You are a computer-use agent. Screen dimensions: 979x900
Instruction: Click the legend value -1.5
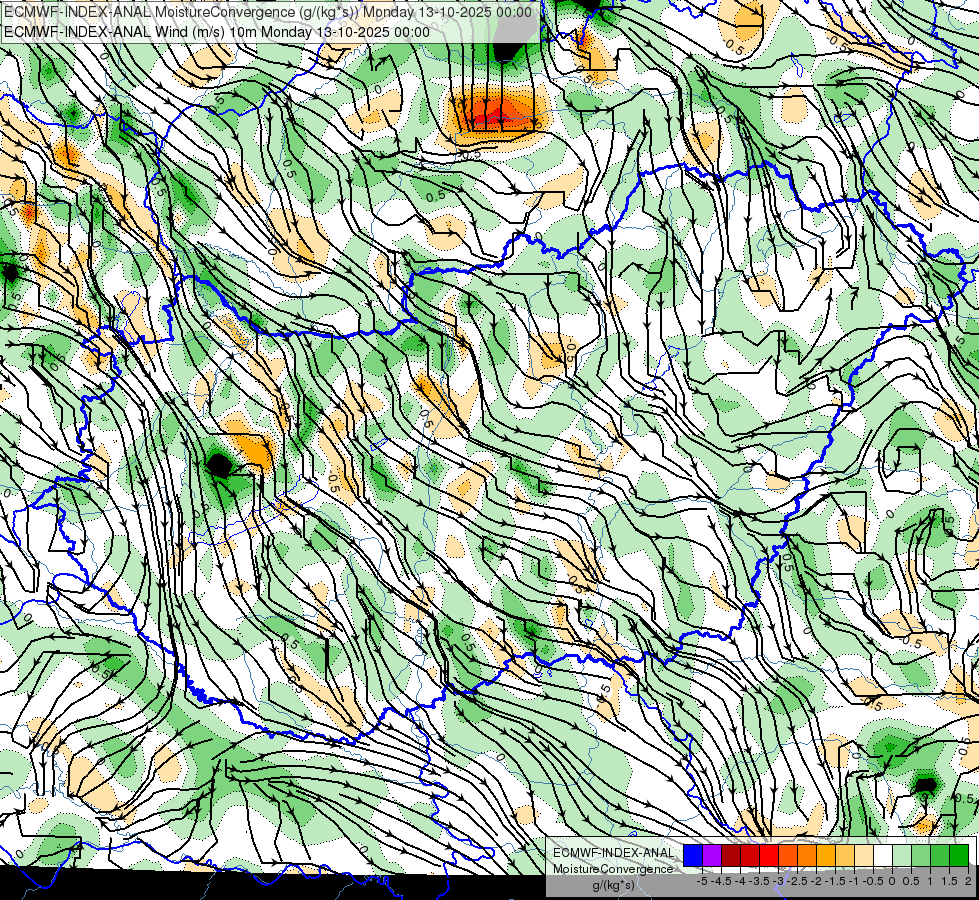coord(835,881)
